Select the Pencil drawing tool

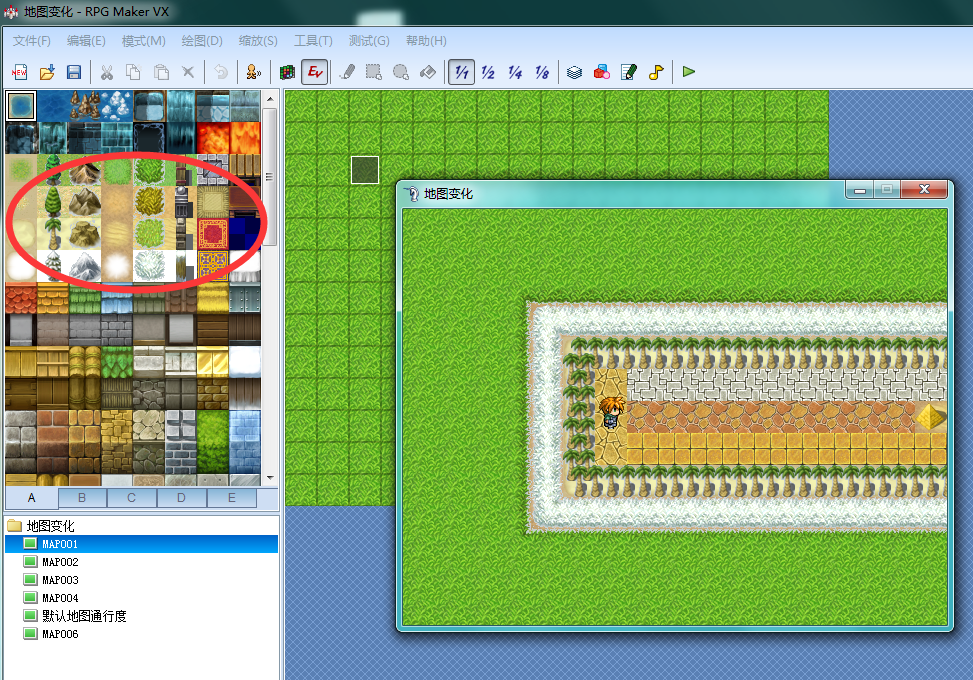[348, 72]
